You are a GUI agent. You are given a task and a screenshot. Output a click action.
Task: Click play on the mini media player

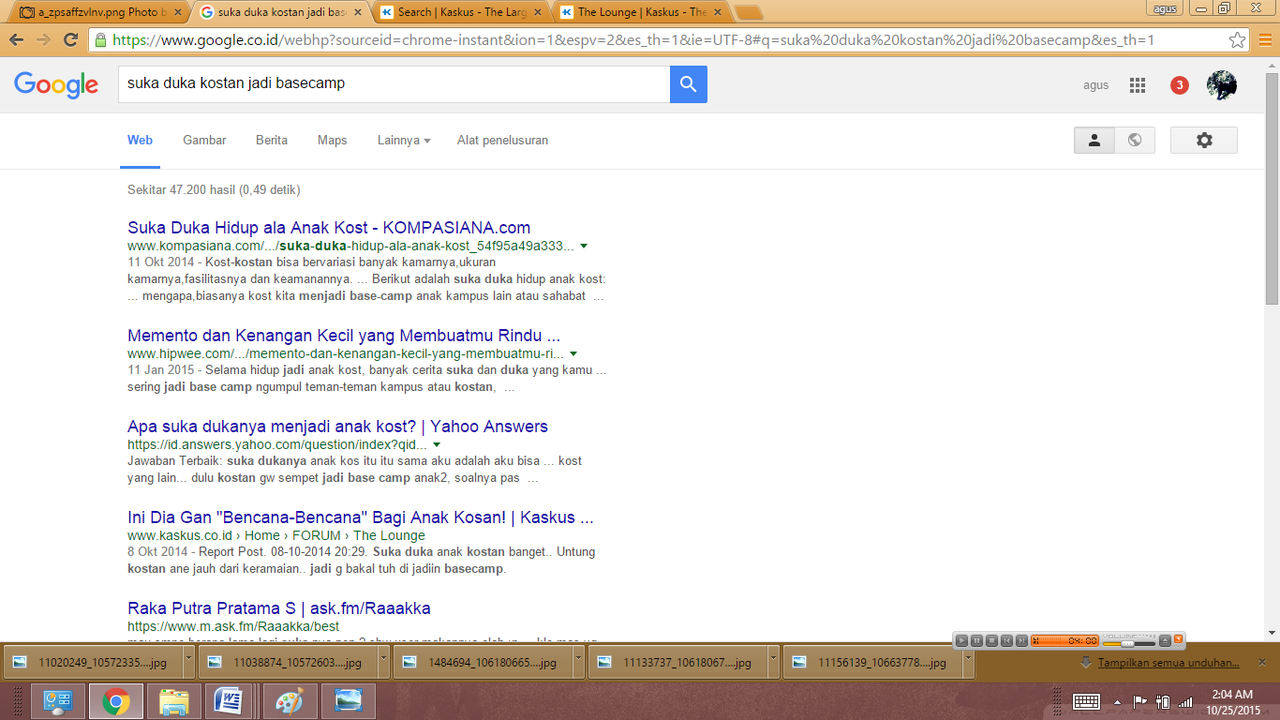pos(961,641)
